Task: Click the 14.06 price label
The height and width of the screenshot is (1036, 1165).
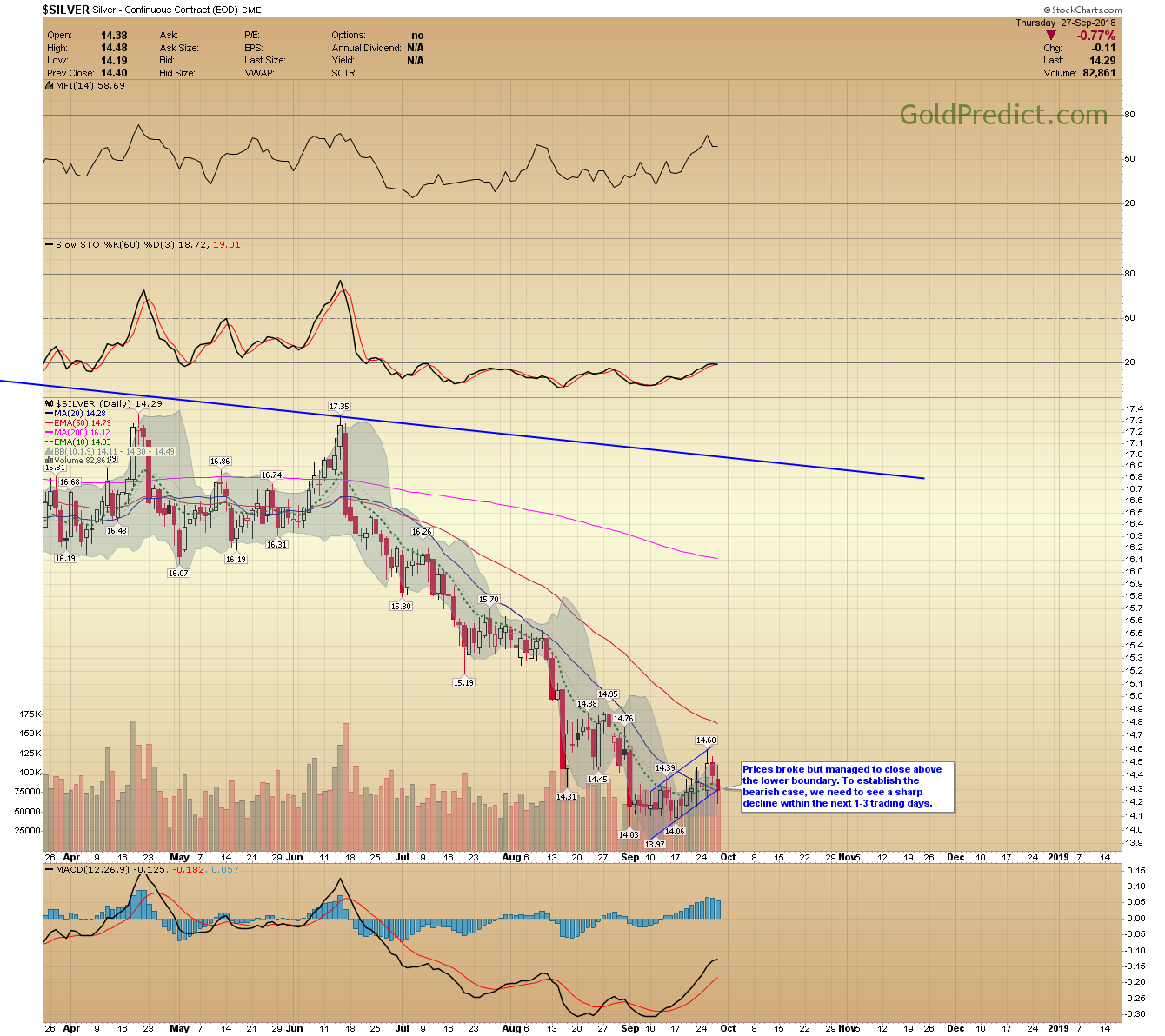Action: (x=675, y=832)
